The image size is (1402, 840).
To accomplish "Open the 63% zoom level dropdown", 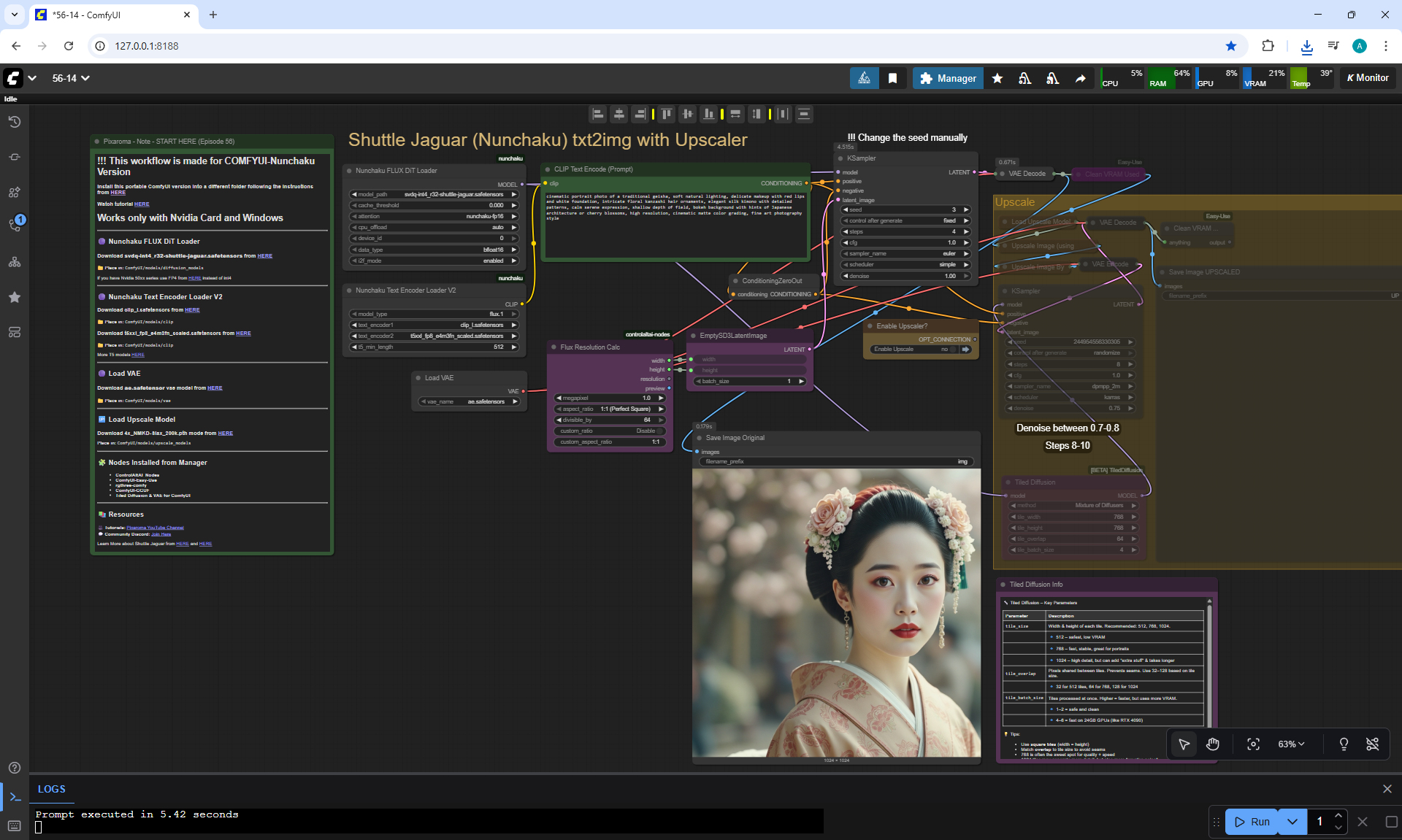I will click(1290, 744).
